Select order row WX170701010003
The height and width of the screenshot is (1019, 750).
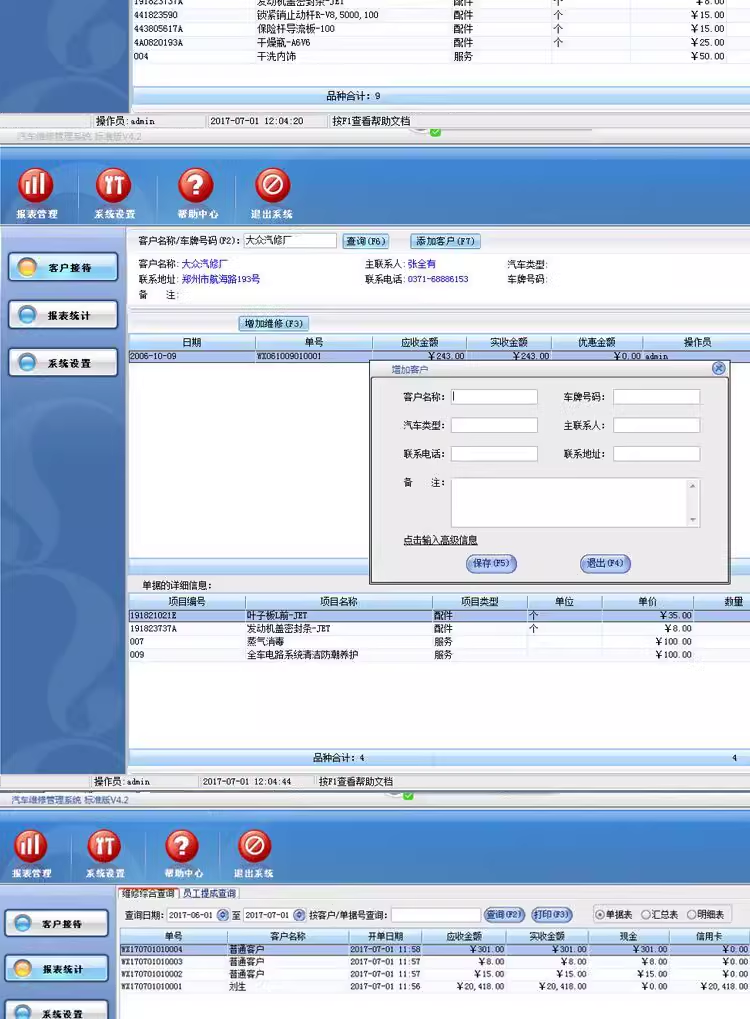[x=434, y=961]
